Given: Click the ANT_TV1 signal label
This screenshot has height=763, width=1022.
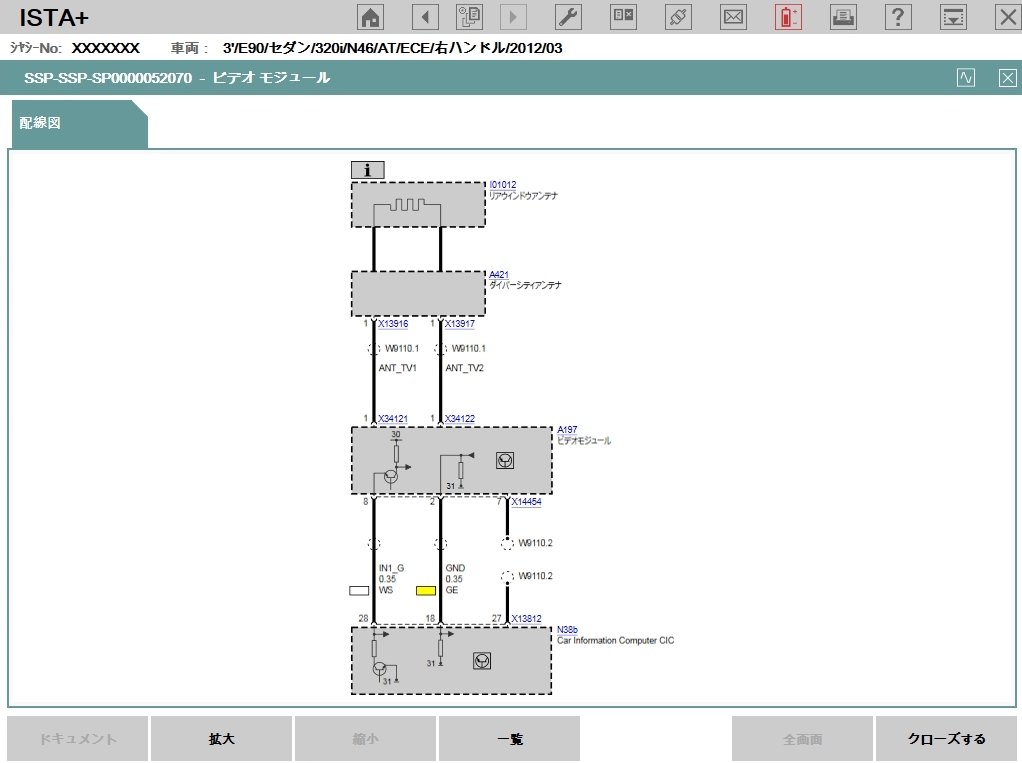Looking at the screenshot, I should click(x=398, y=367).
